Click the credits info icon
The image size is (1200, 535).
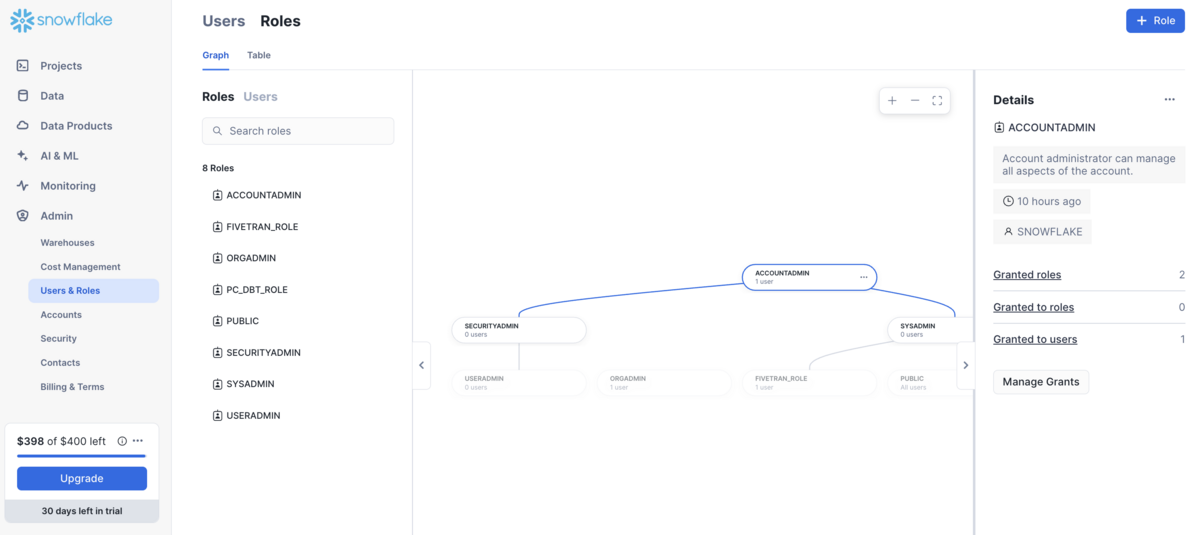[x=122, y=441]
